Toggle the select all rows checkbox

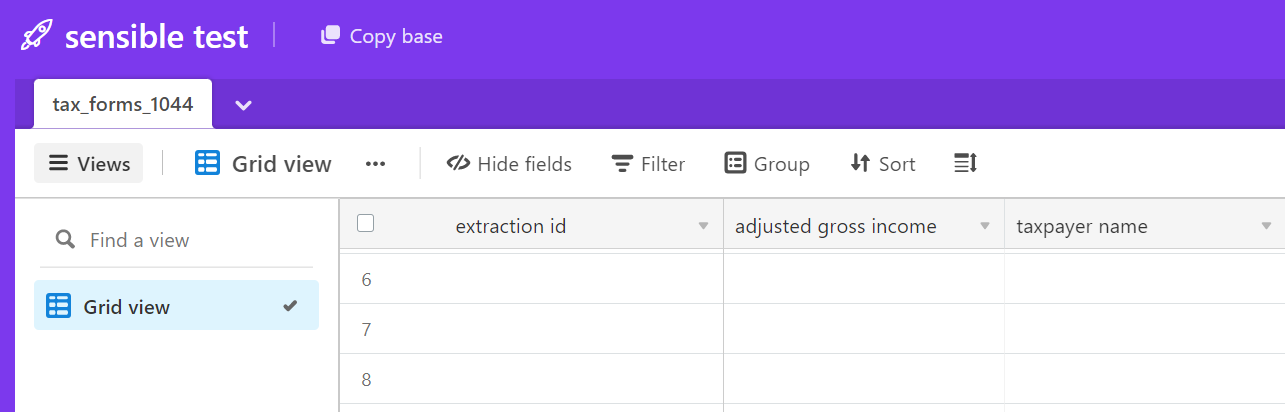(x=365, y=223)
